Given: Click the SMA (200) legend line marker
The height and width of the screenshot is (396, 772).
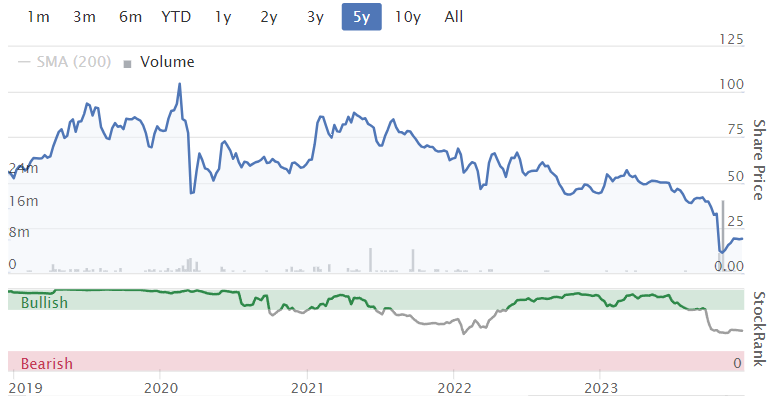Looking at the screenshot, I should pos(24,62).
